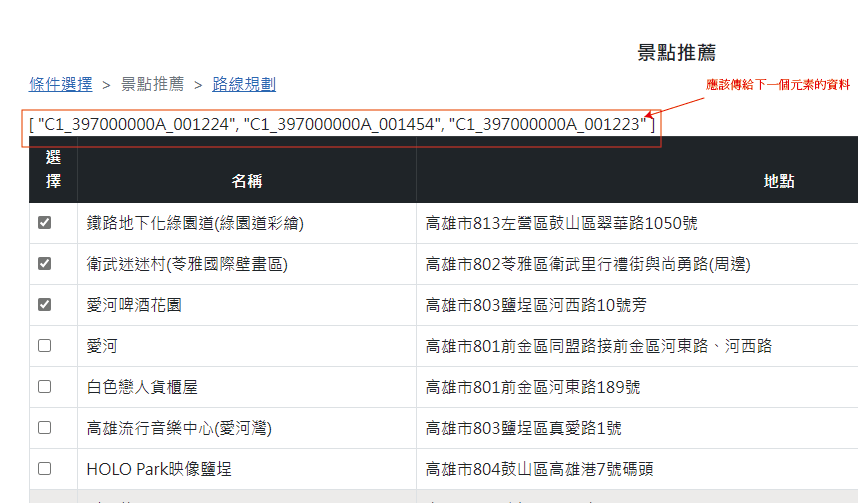The width and height of the screenshot is (858, 503).
Task: Click address 高雄市802苓雅區衛武里行禮街與尚勇路(周邊)
Action: 588,264
